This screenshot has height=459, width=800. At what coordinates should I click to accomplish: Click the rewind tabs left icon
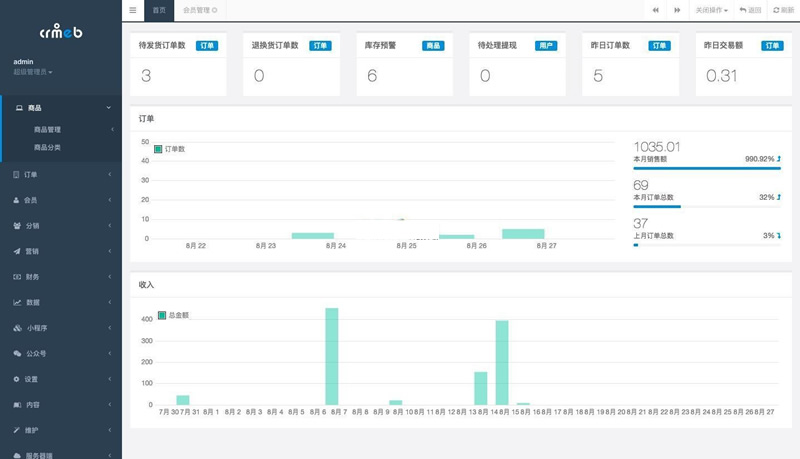655,10
